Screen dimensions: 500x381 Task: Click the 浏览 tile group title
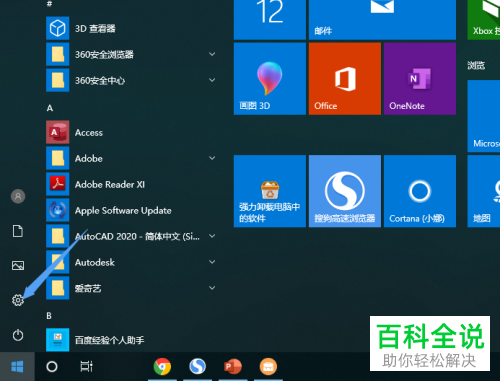(476, 65)
